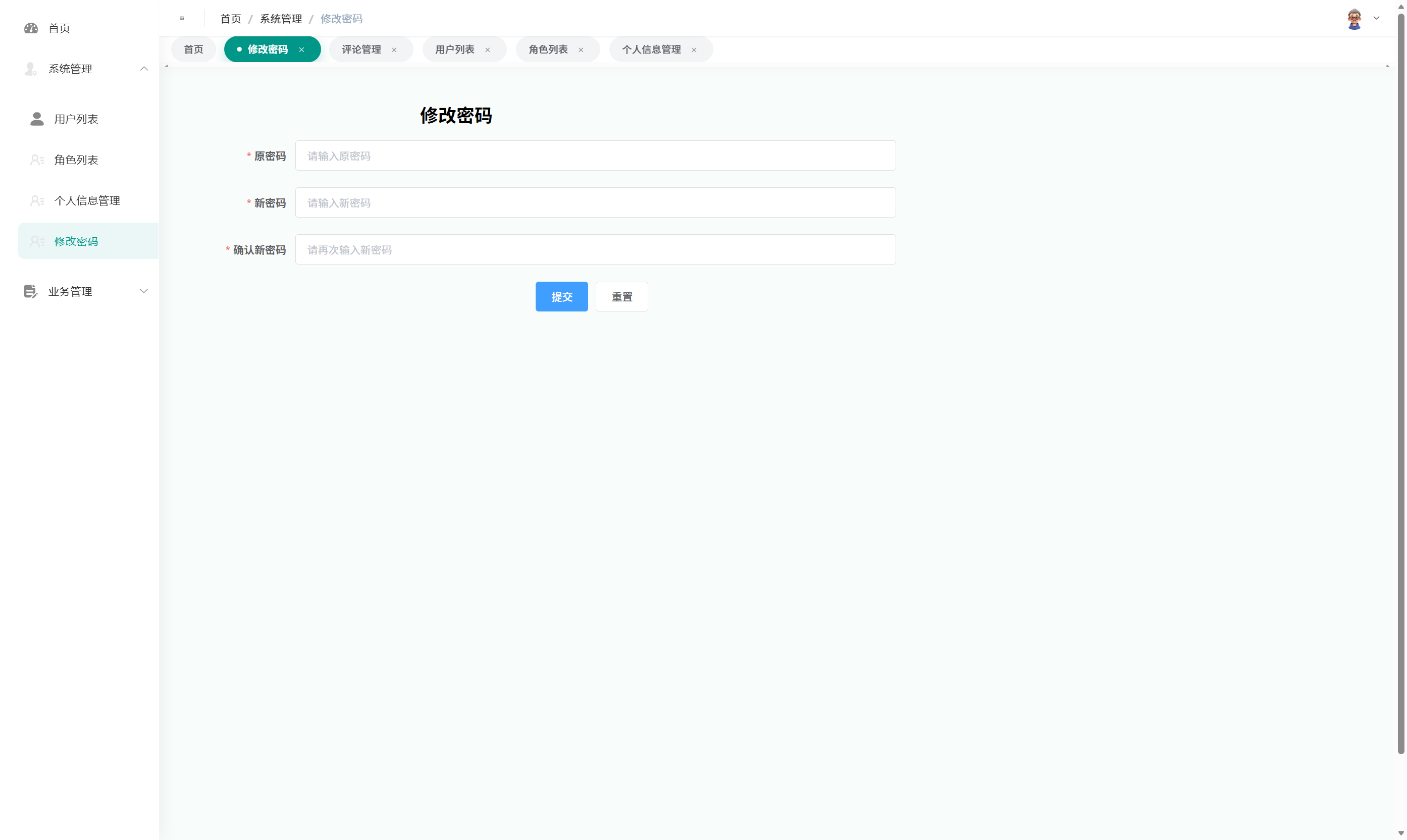Open the avatar dropdown arrow
Viewport: 1407px width, 840px height.
pyautogui.click(x=1376, y=19)
